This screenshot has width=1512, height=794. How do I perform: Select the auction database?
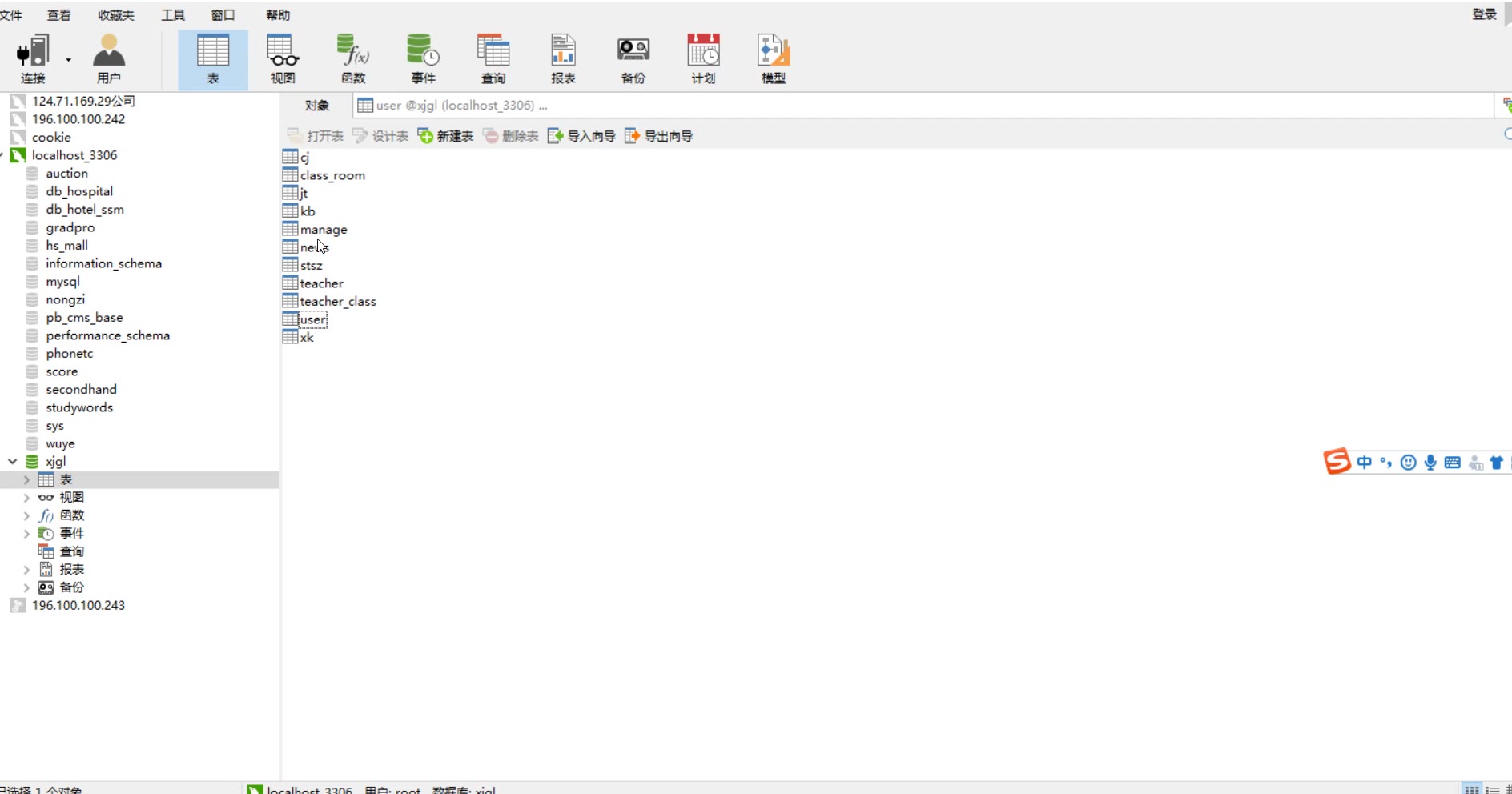coord(66,173)
